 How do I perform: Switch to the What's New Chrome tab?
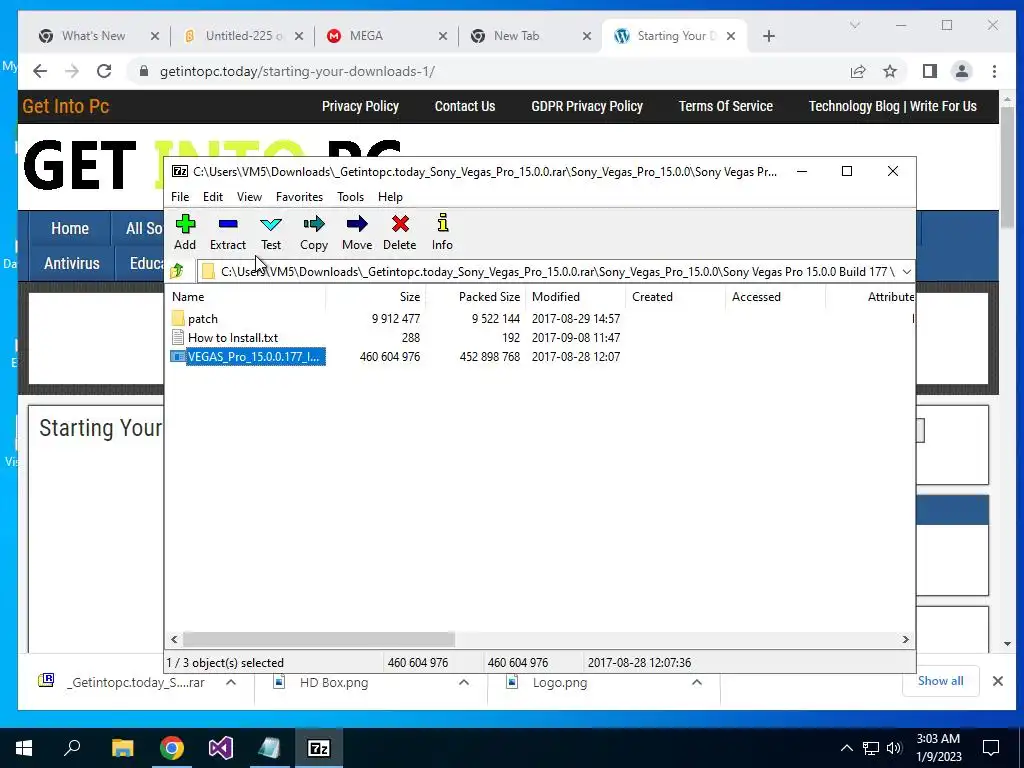(94, 36)
